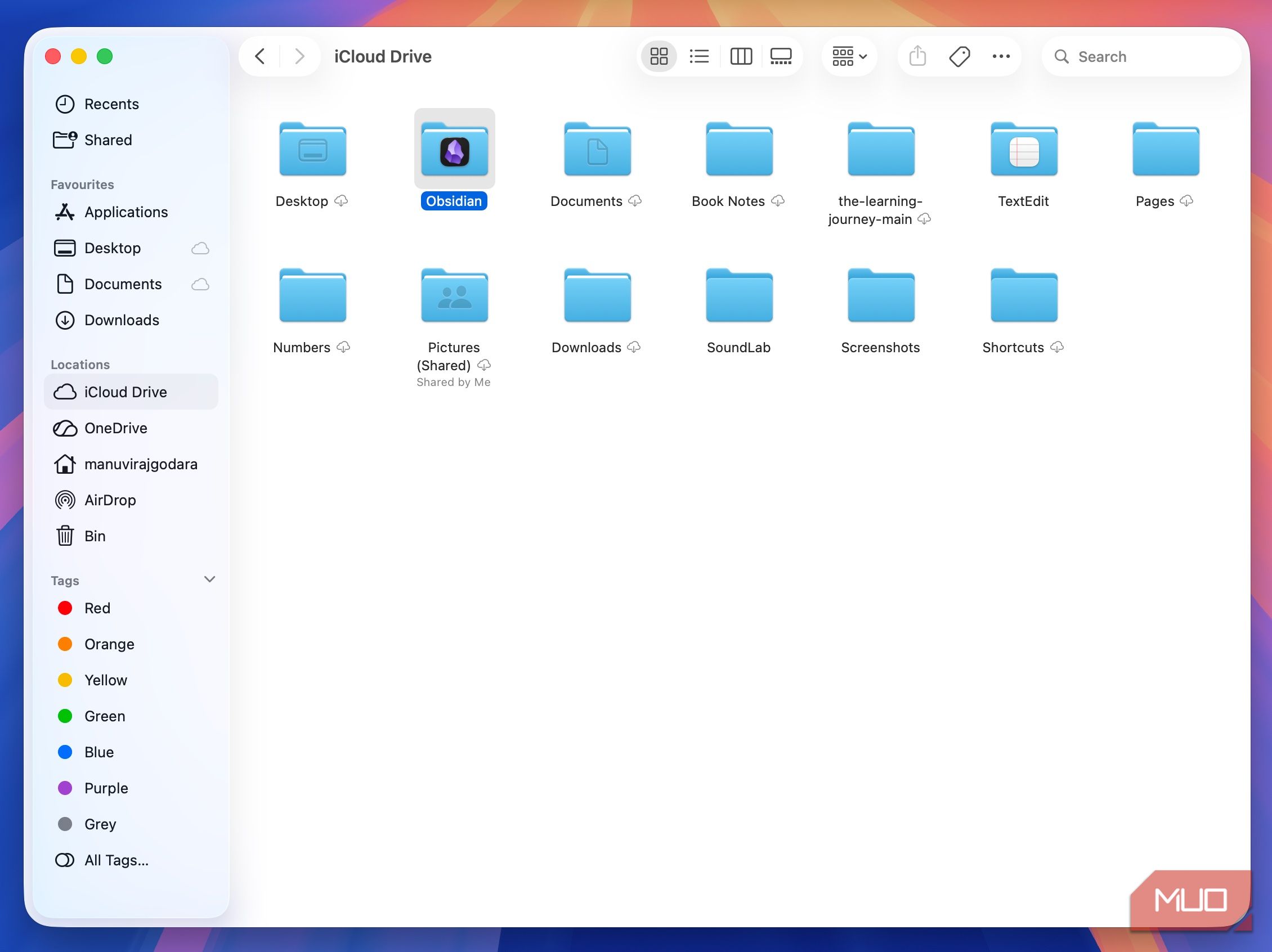1272x952 pixels.
Task: Click the Share toolbar icon
Action: (x=917, y=56)
